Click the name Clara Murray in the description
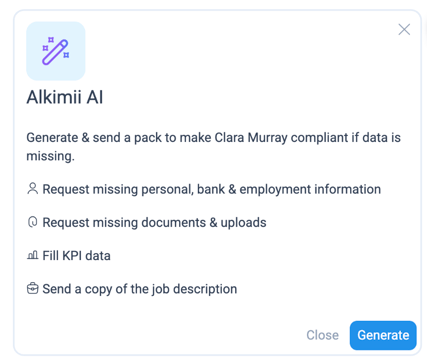The image size is (427, 363). pyautogui.click(x=251, y=138)
